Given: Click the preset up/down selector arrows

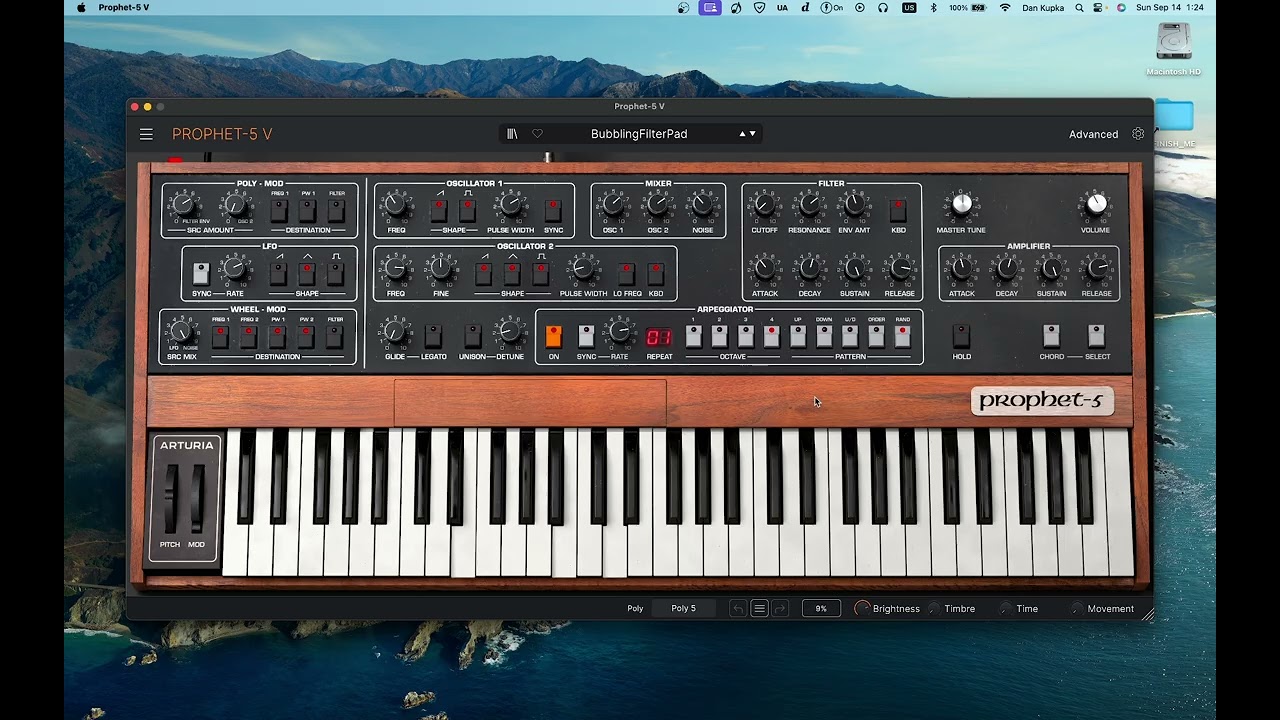Looking at the screenshot, I should click(748, 134).
